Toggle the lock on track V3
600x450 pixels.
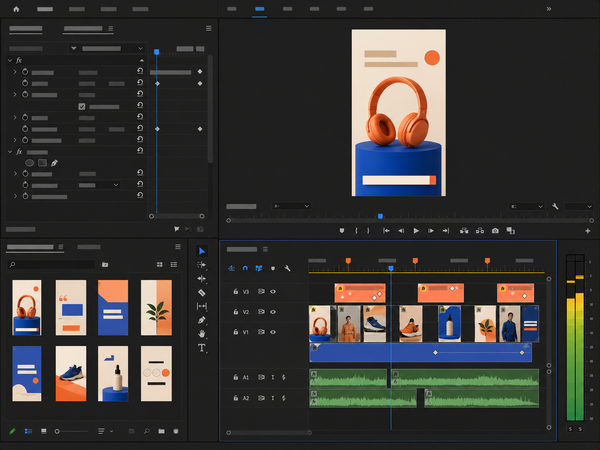236,292
